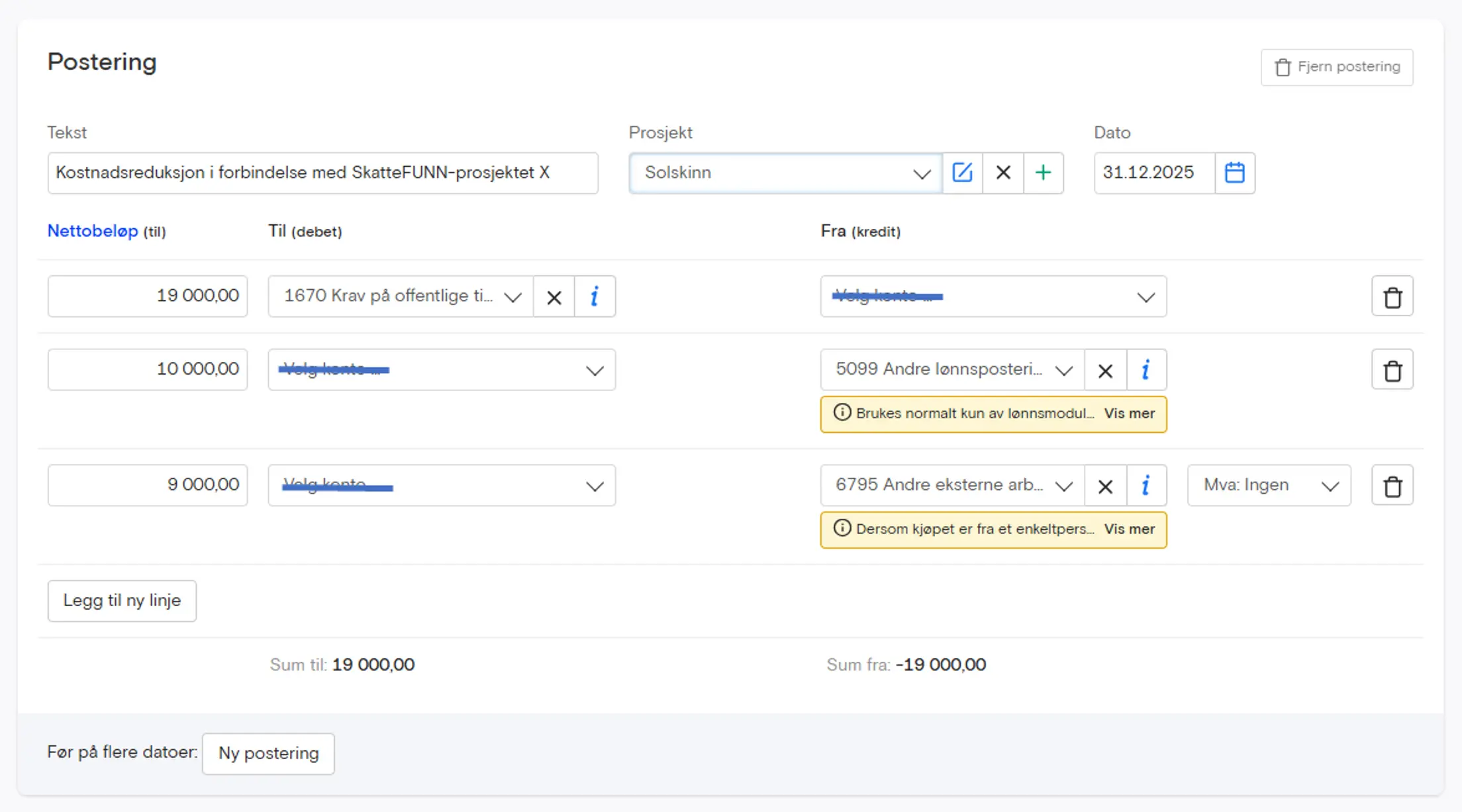Remove the 6795 credit account selection
Image resolution: width=1462 pixels, height=812 pixels.
pos(1105,486)
